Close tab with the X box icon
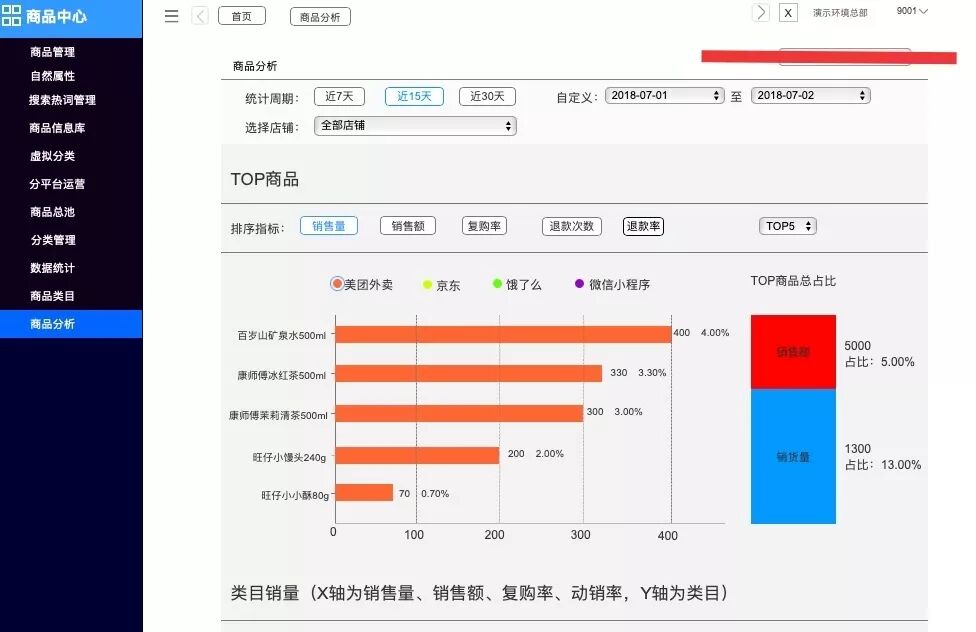The image size is (976, 632). 788,13
